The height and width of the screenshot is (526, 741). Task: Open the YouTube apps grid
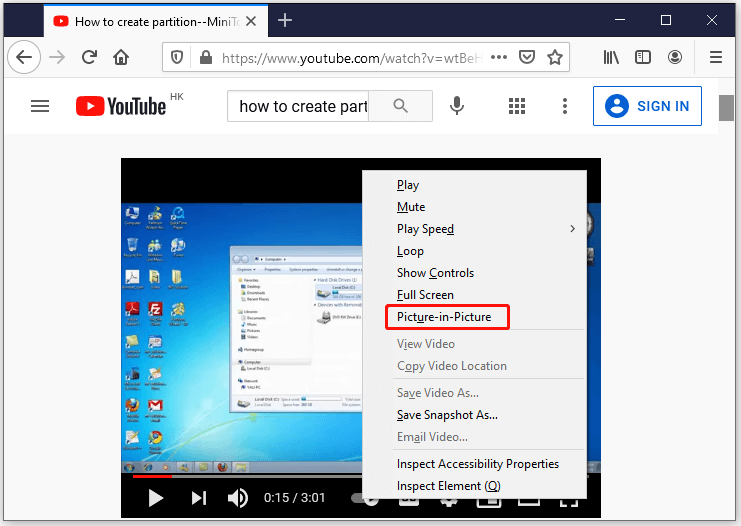tap(517, 106)
